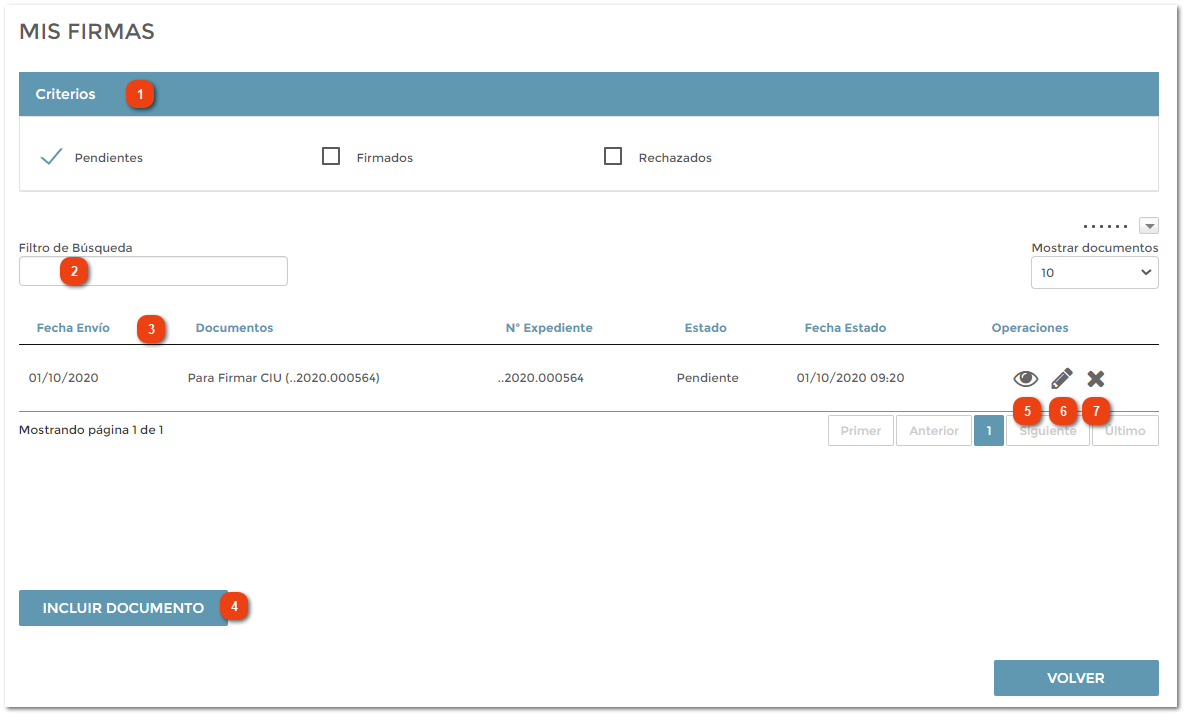Click the Siguiente pagination button
Viewport: 1186px width, 716px height.
coord(1047,431)
